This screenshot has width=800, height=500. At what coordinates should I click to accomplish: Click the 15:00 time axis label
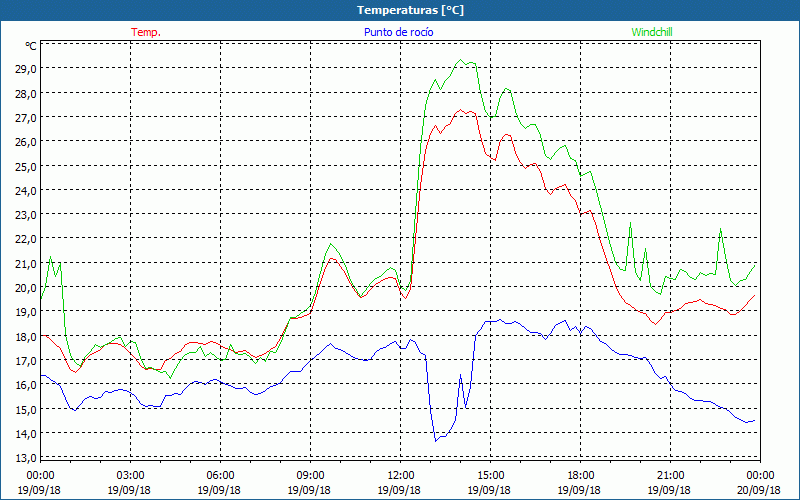490,476
